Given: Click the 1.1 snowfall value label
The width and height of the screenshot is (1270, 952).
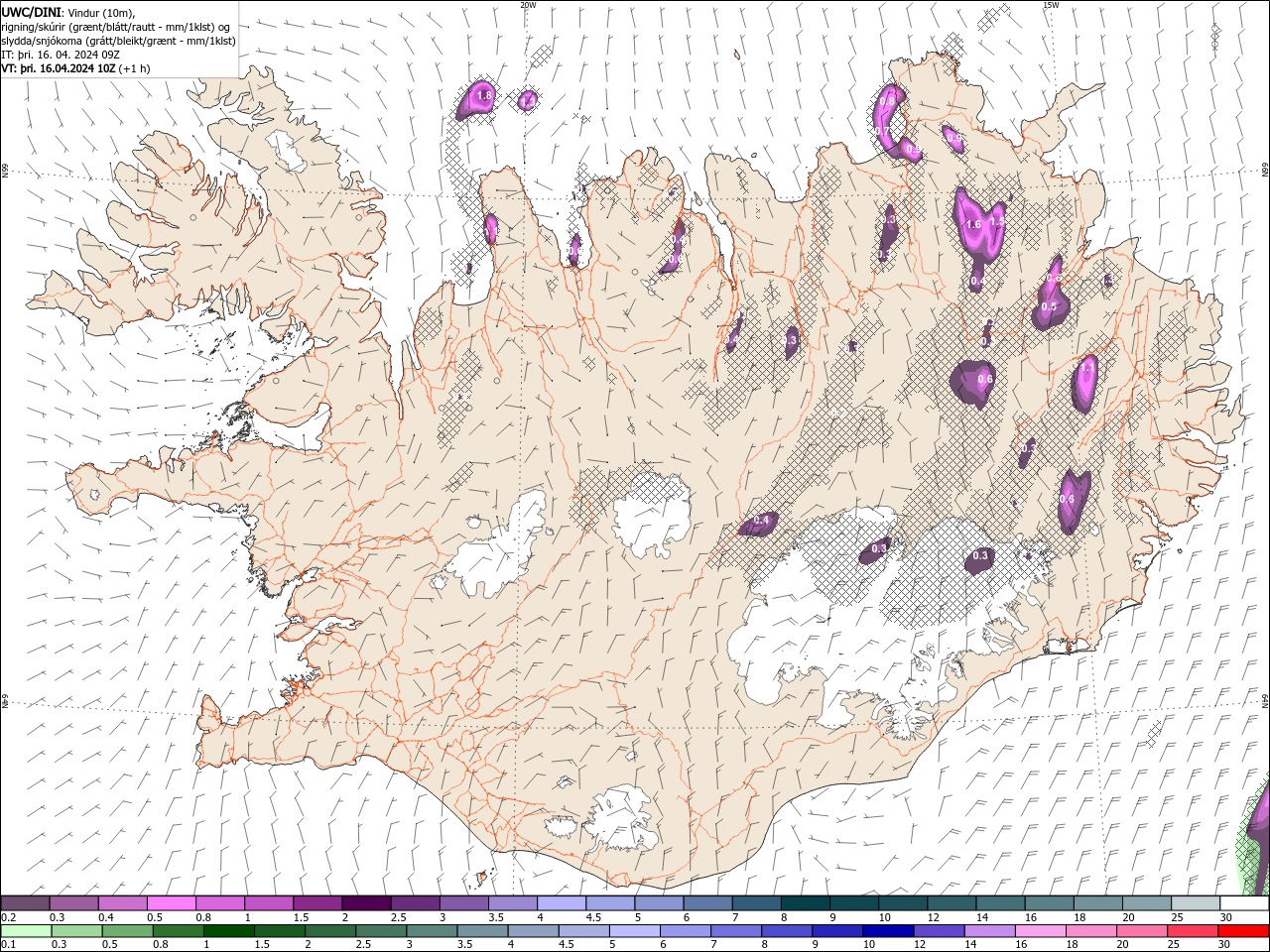Looking at the screenshot, I should point(1087,368).
